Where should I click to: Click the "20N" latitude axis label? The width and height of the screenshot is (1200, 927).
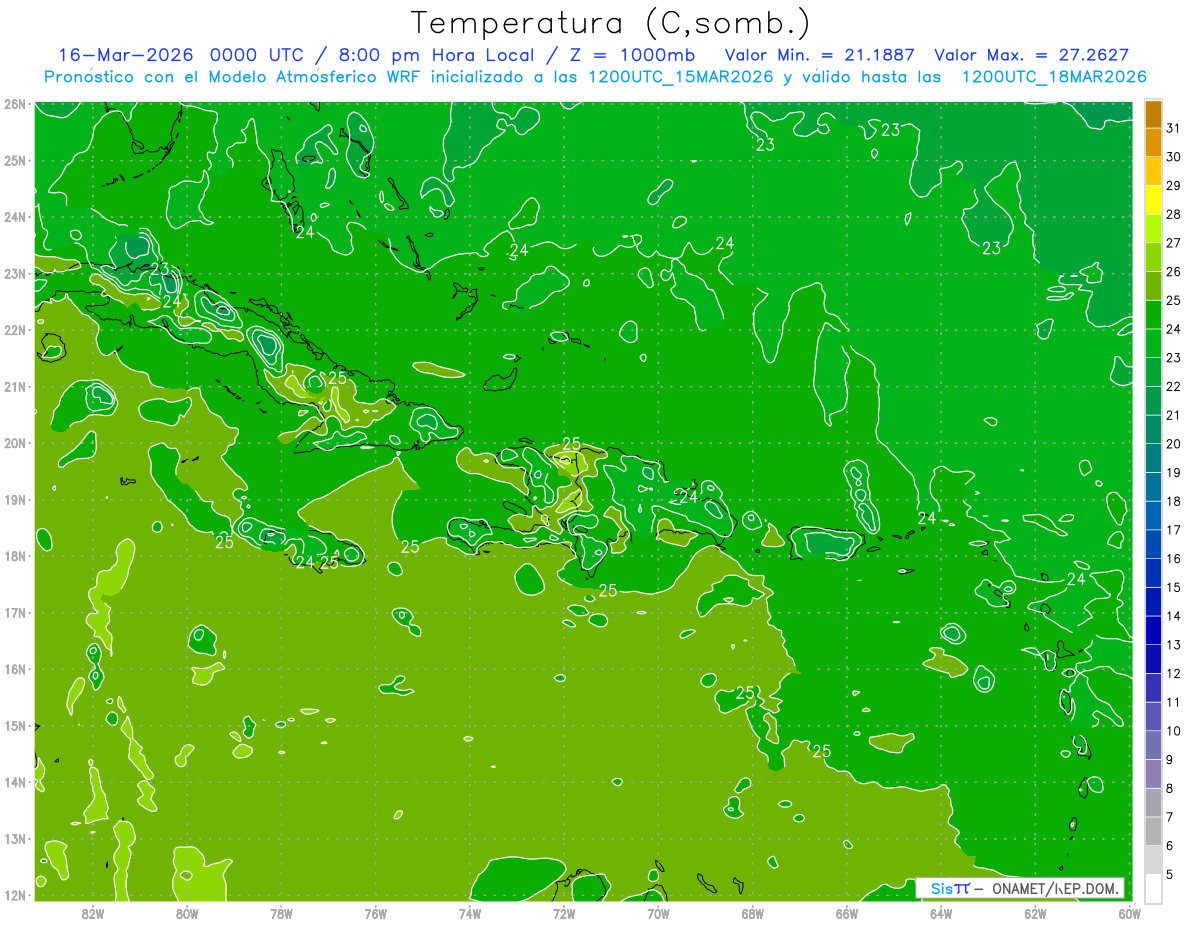14,443
